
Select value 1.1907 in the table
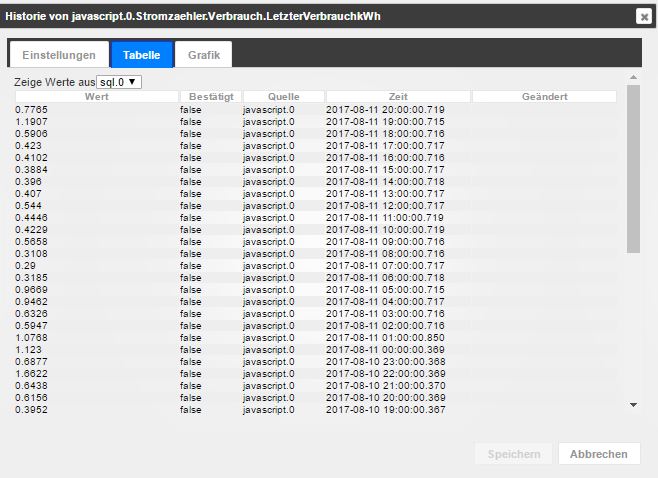pyautogui.click(x=31, y=122)
